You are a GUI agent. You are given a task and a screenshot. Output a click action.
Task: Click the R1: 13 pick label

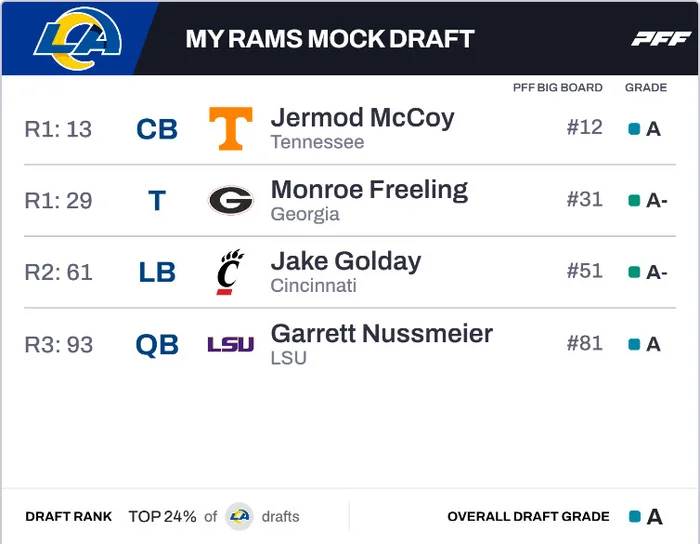click(x=58, y=129)
